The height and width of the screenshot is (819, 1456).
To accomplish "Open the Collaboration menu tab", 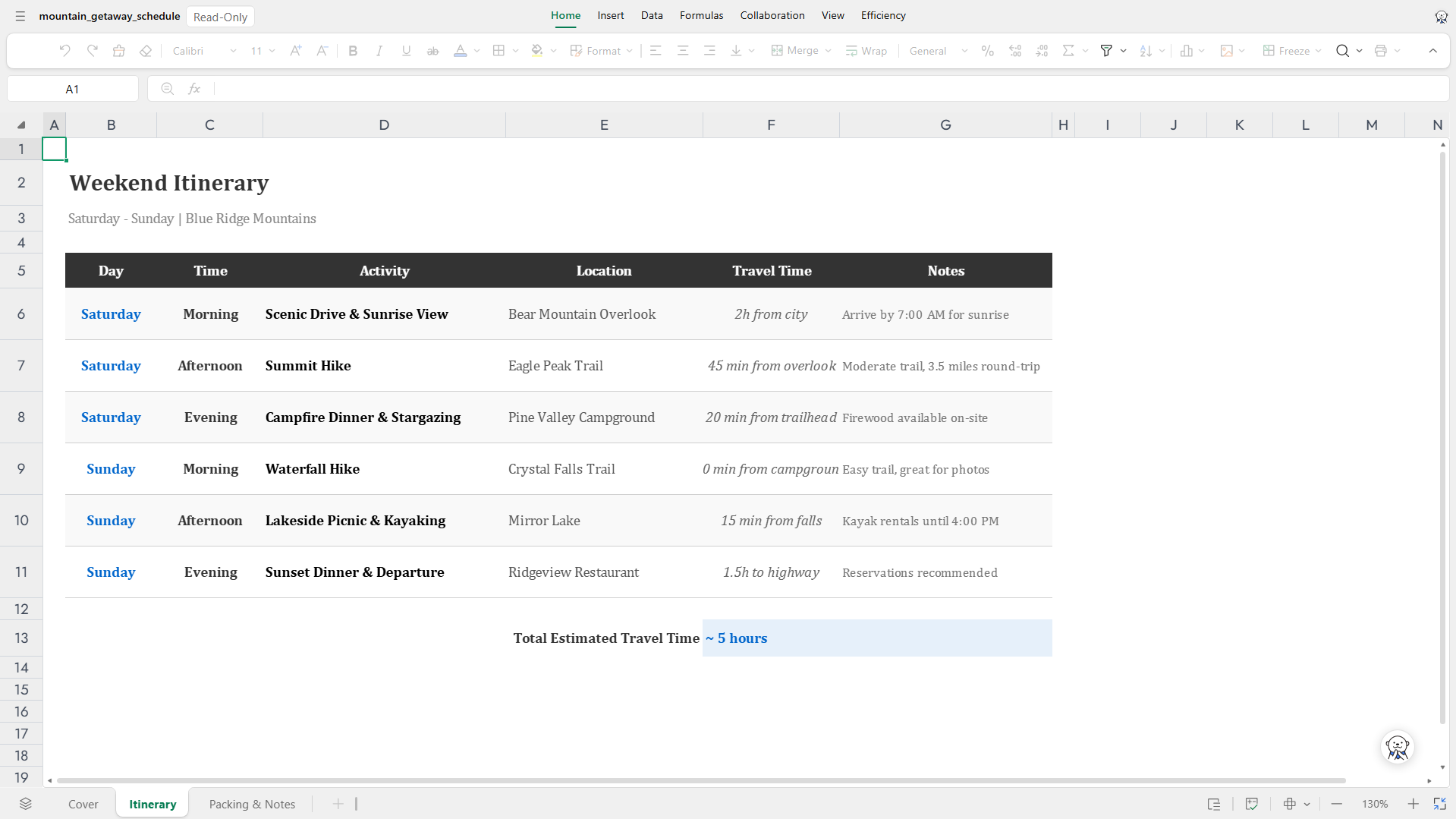I will click(x=772, y=15).
